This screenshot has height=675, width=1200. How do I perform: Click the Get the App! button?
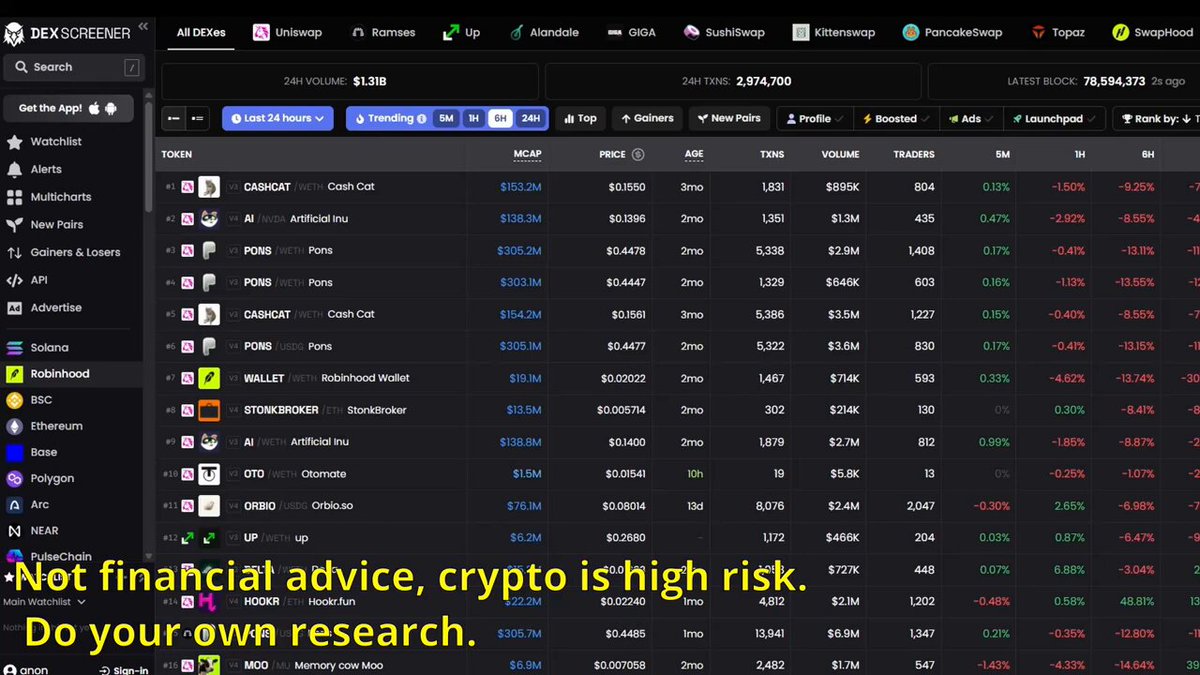(x=68, y=108)
